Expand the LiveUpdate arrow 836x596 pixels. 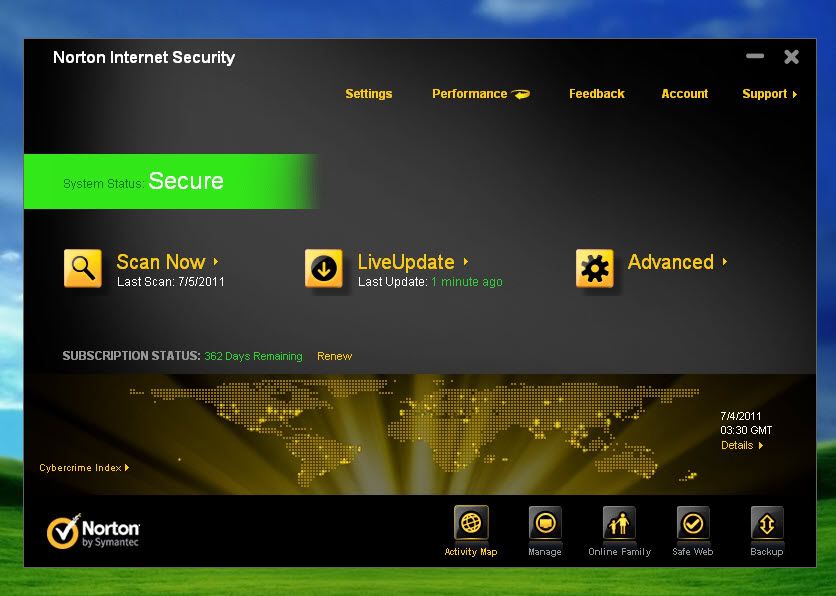pyautogui.click(x=465, y=262)
